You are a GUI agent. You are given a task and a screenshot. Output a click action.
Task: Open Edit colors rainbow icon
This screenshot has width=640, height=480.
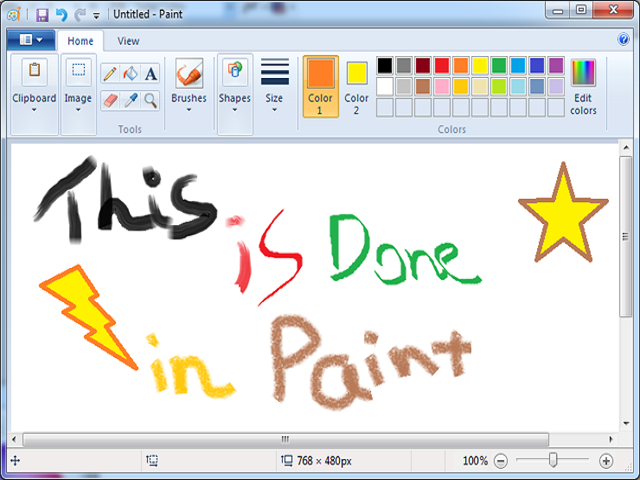(583, 73)
